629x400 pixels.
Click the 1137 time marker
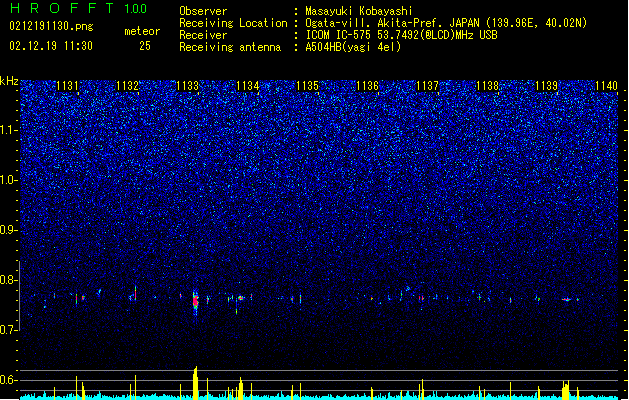coord(427,86)
